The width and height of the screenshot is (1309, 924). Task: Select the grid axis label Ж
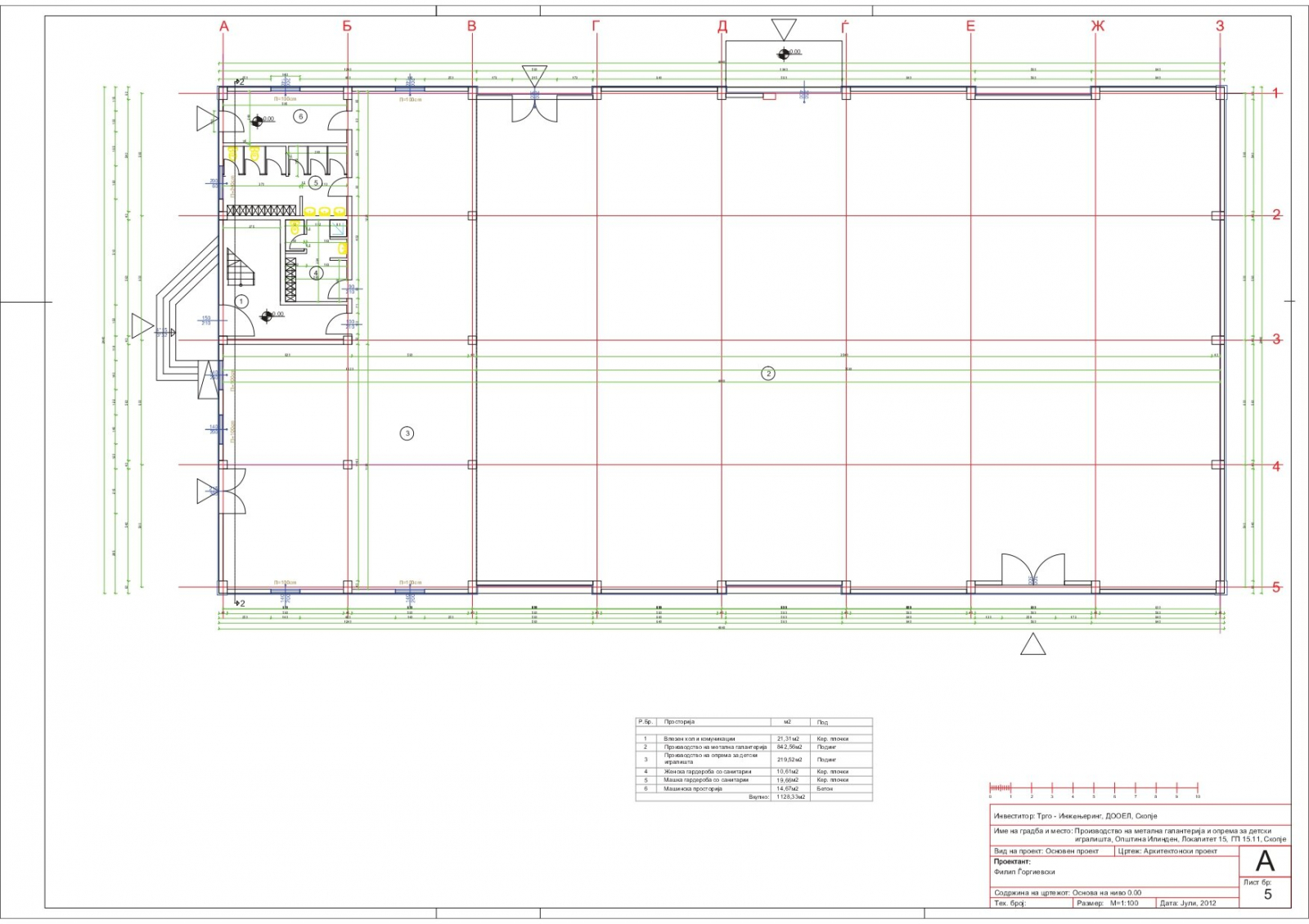click(x=1097, y=26)
